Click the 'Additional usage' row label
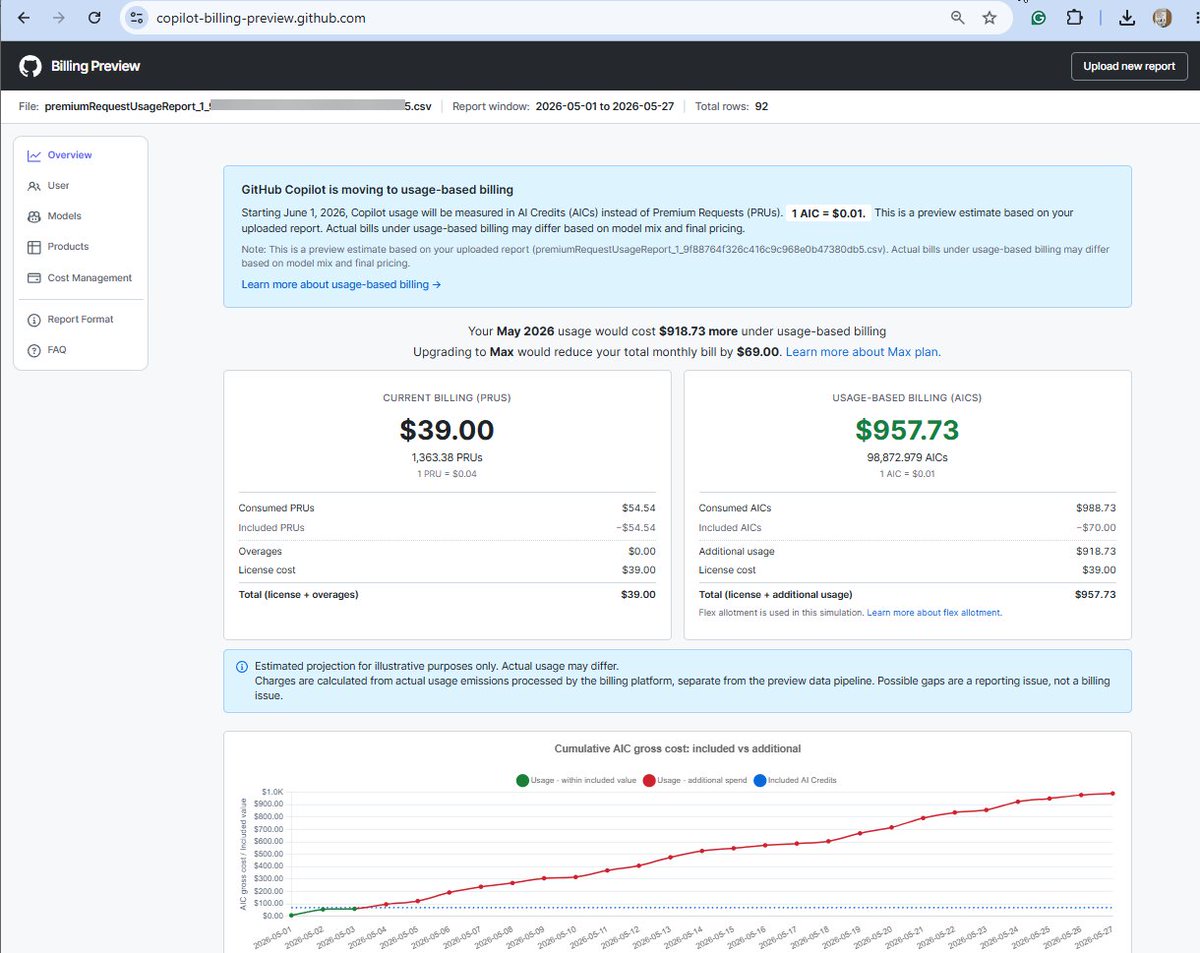The image size is (1200, 953). (x=736, y=551)
